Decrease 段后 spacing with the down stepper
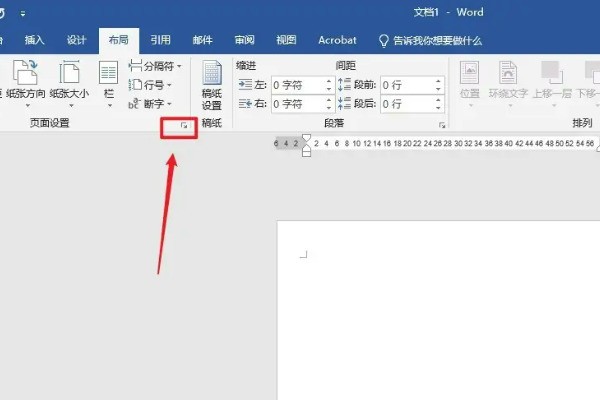The image size is (600, 400). 438,108
